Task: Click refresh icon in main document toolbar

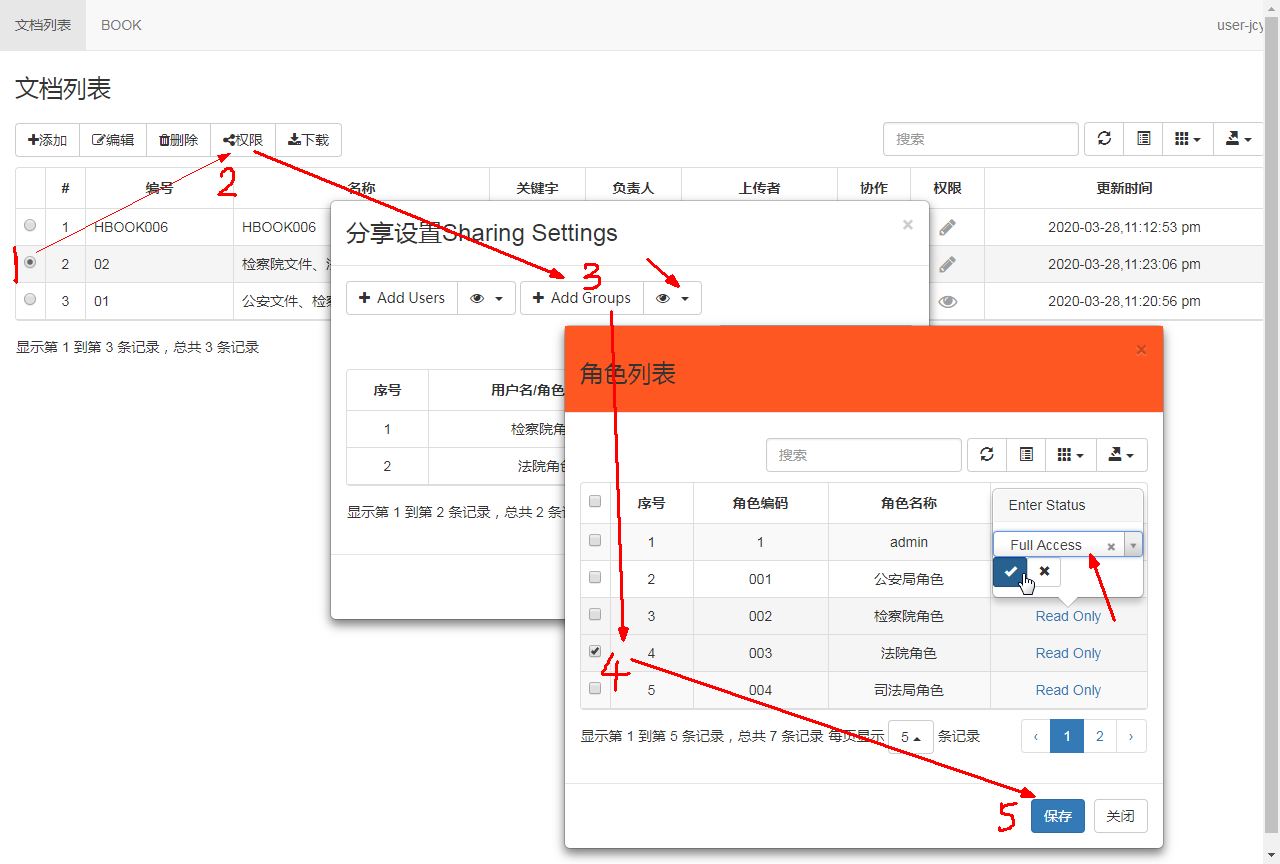Action: pos(1104,140)
